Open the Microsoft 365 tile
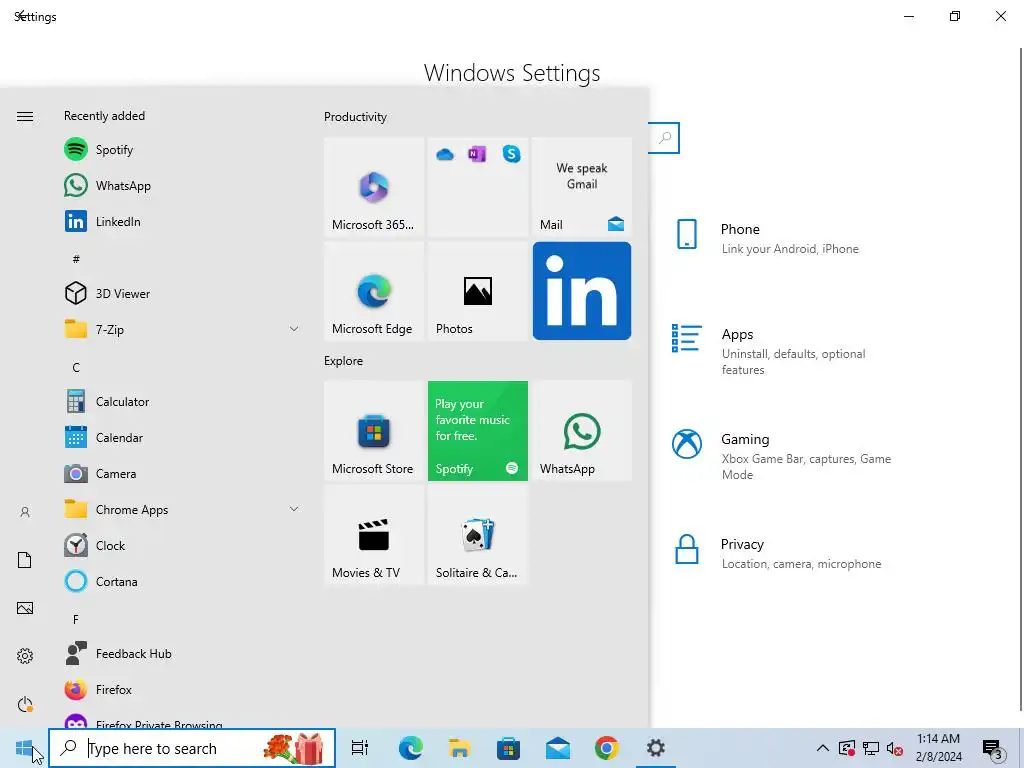 point(374,187)
